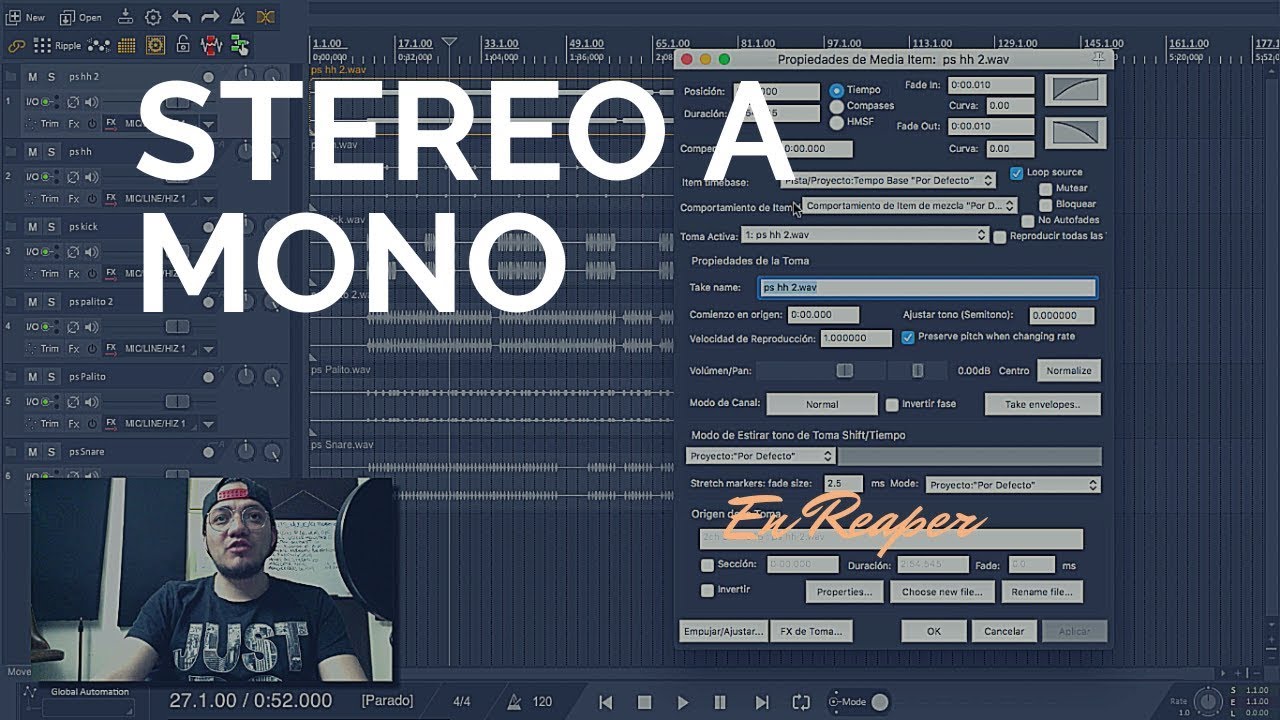Select the Tiempo radio button

(x=837, y=90)
